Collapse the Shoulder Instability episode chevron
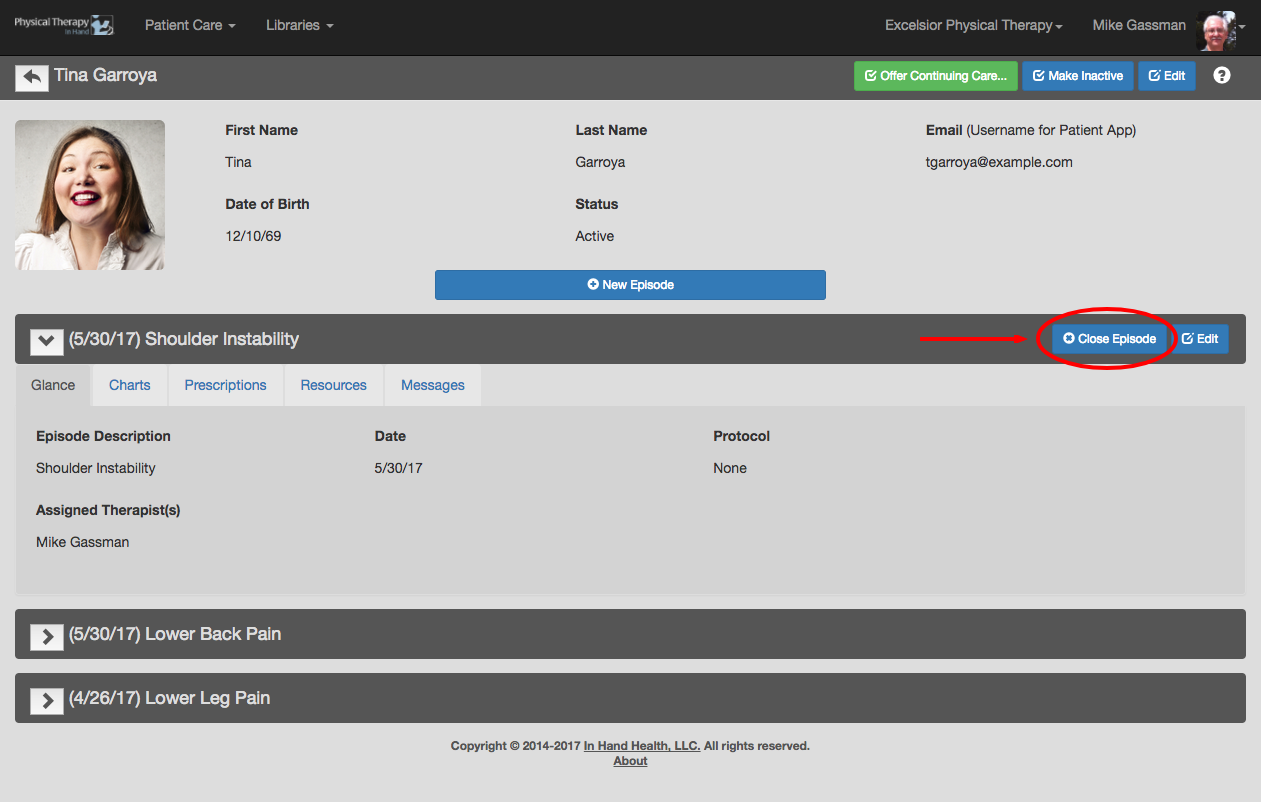 click(47, 340)
